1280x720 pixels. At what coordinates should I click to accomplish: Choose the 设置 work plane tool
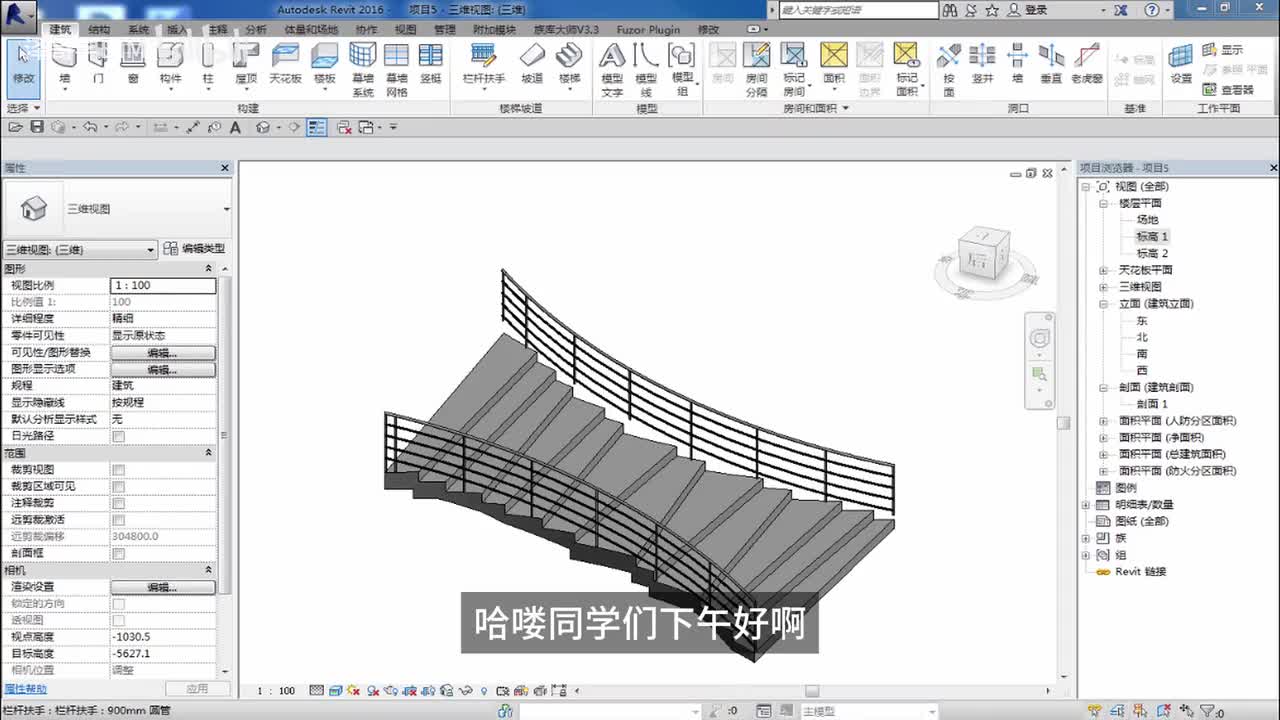click(1181, 64)
